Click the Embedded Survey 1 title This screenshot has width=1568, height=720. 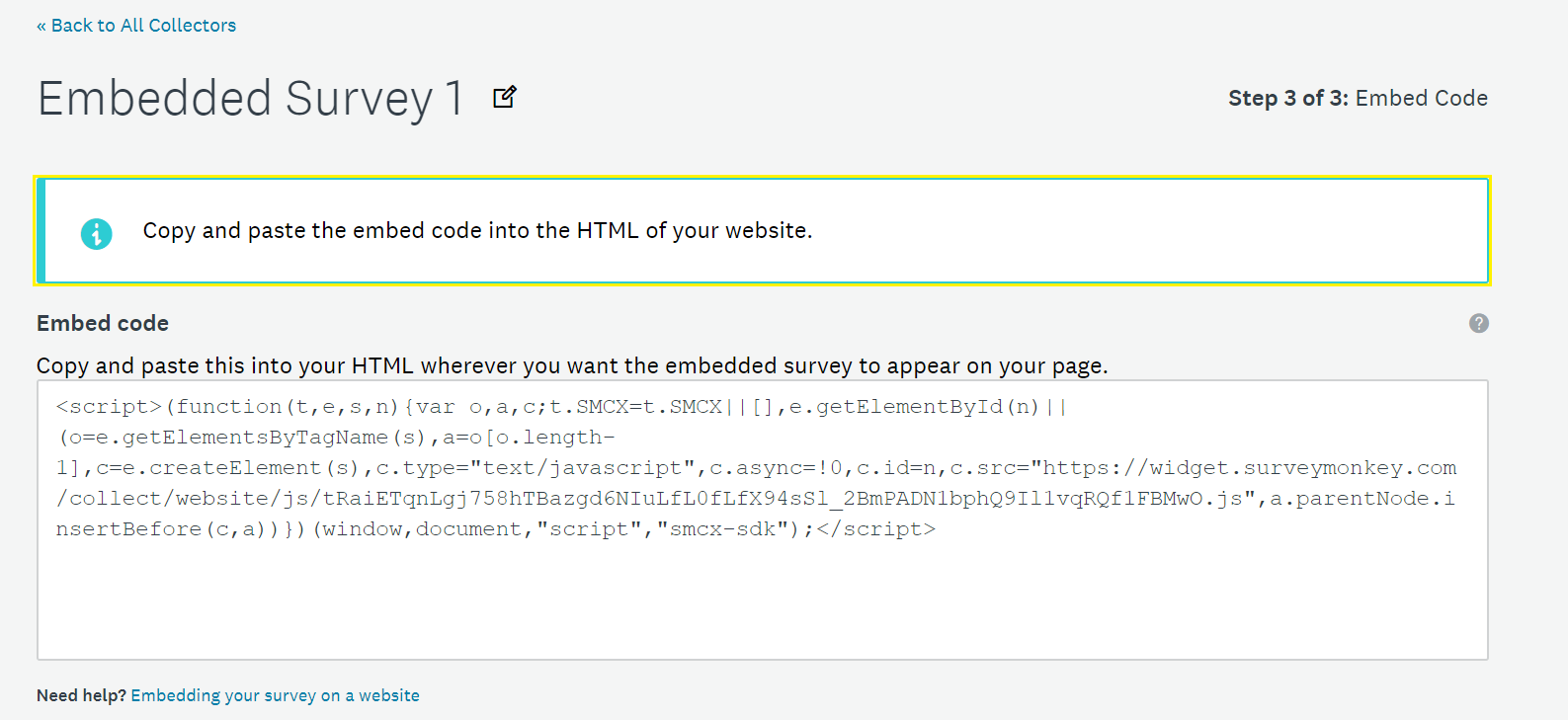coord(250,98)
